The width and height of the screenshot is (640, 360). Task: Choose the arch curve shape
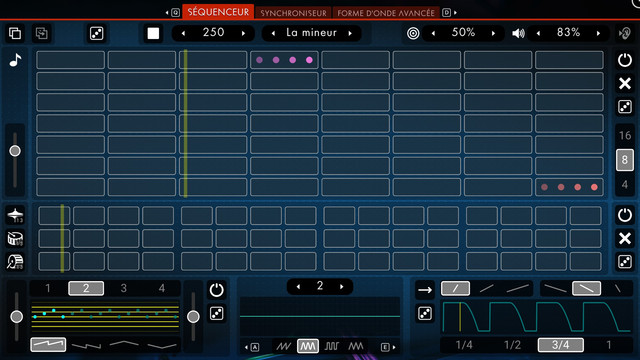click(x=124, y=344)
